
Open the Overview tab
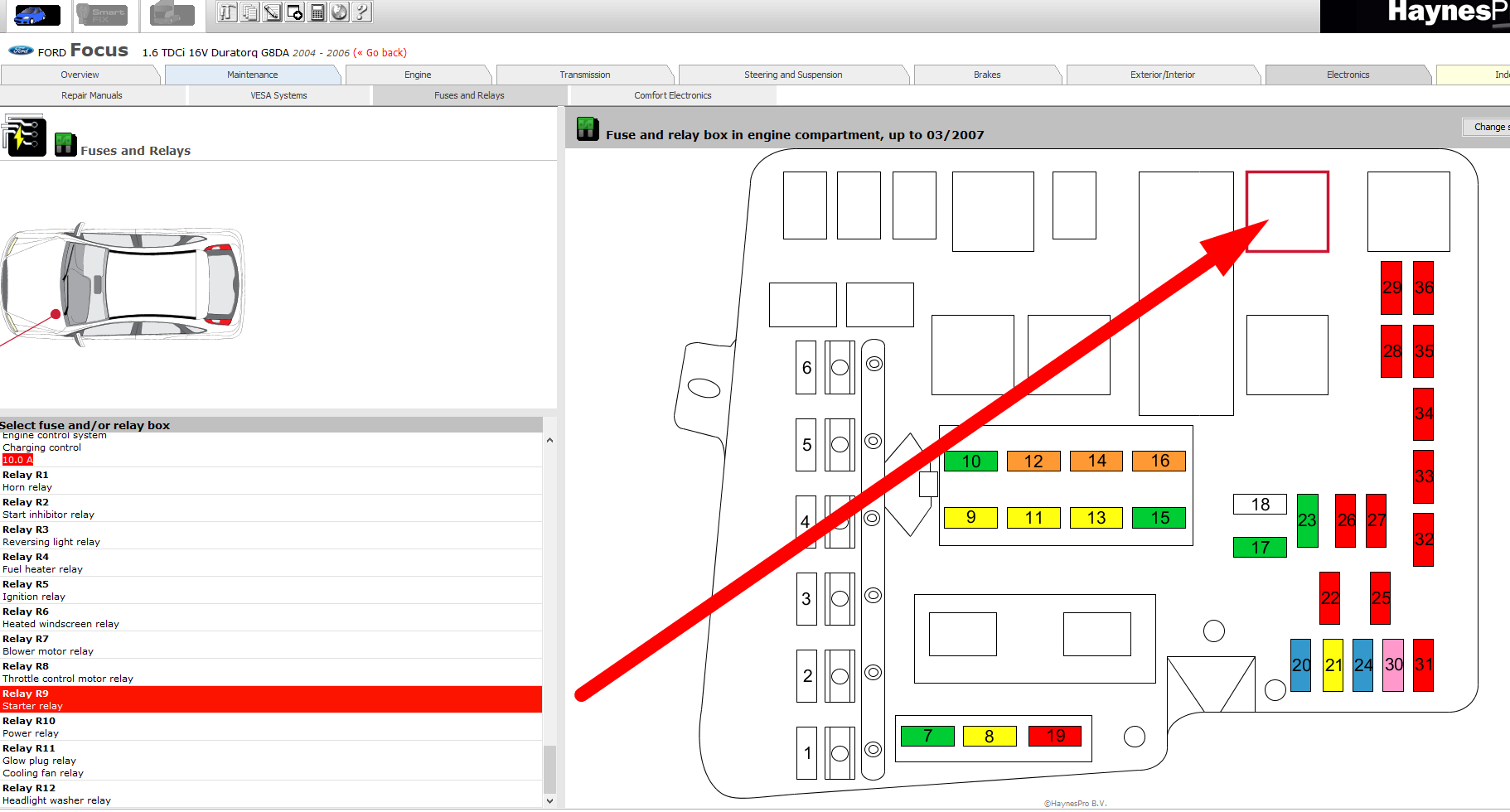pyautogui.click(x=80, y=75)
